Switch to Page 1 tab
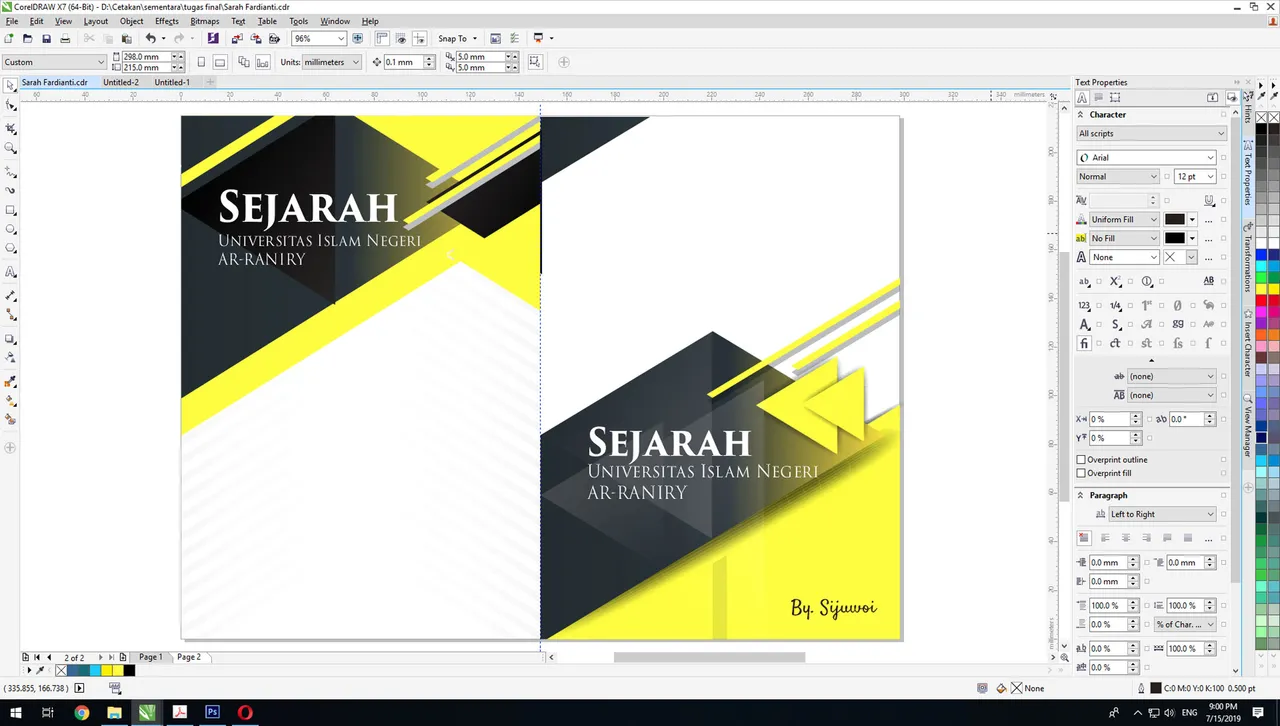 point(150,657)
